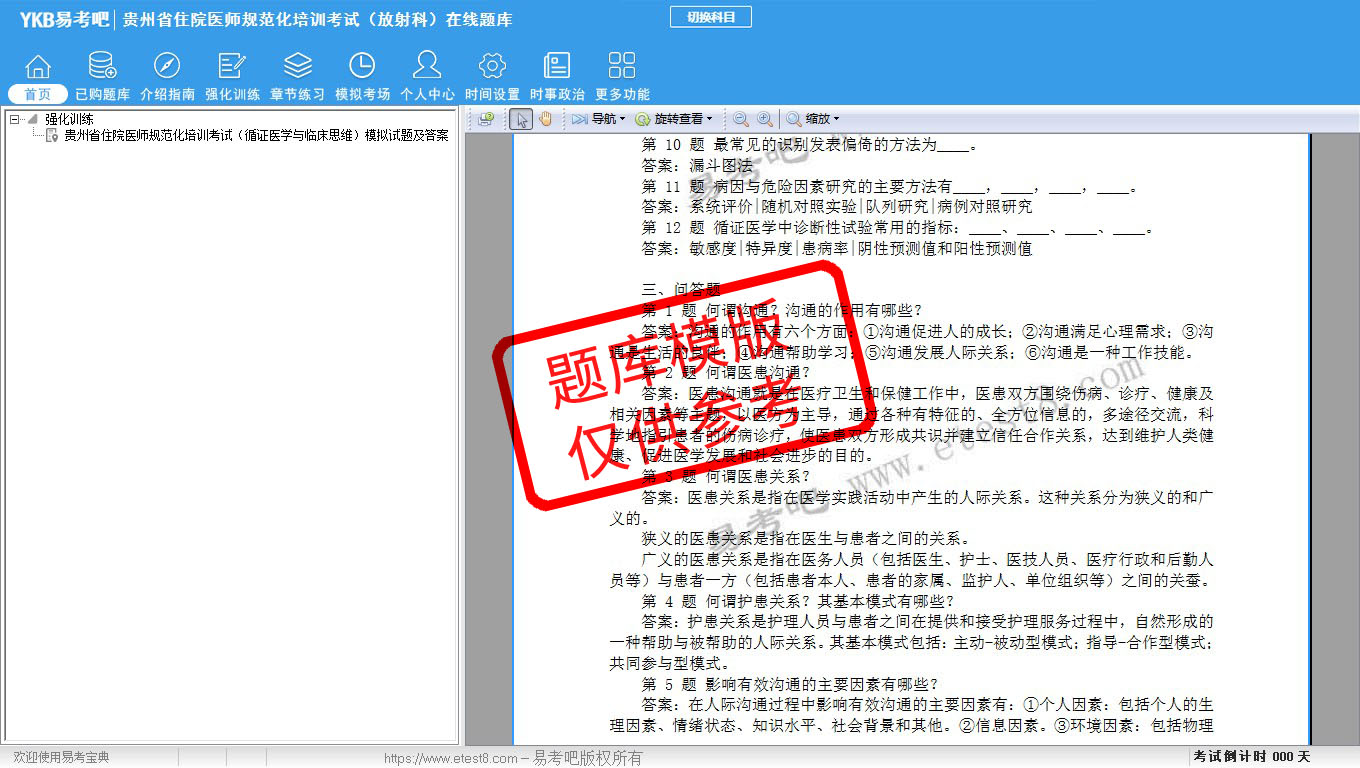The image size is (1360, 768).
Task: Open the 导航 navigation dropdown
Action: click(599, 119)
